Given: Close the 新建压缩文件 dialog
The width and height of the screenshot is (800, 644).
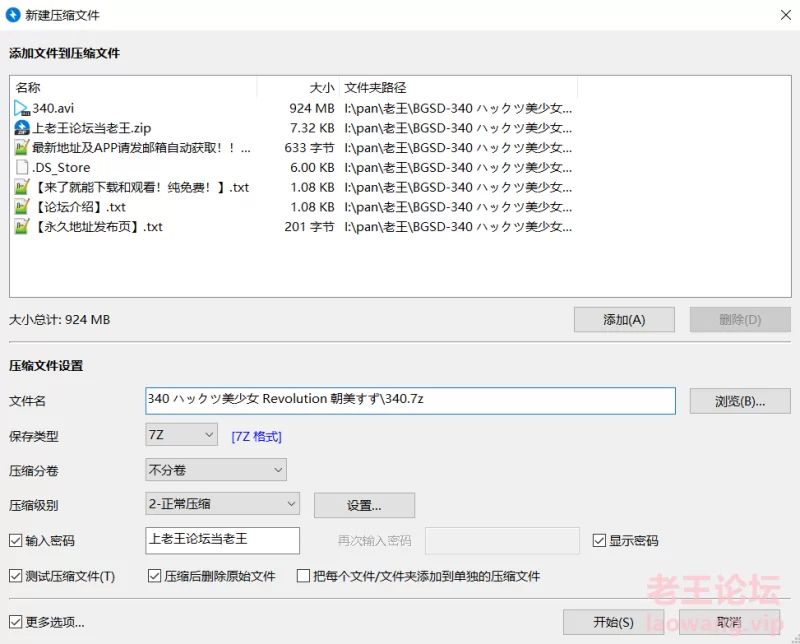Looking at the screenshot, I should [786, 15].
